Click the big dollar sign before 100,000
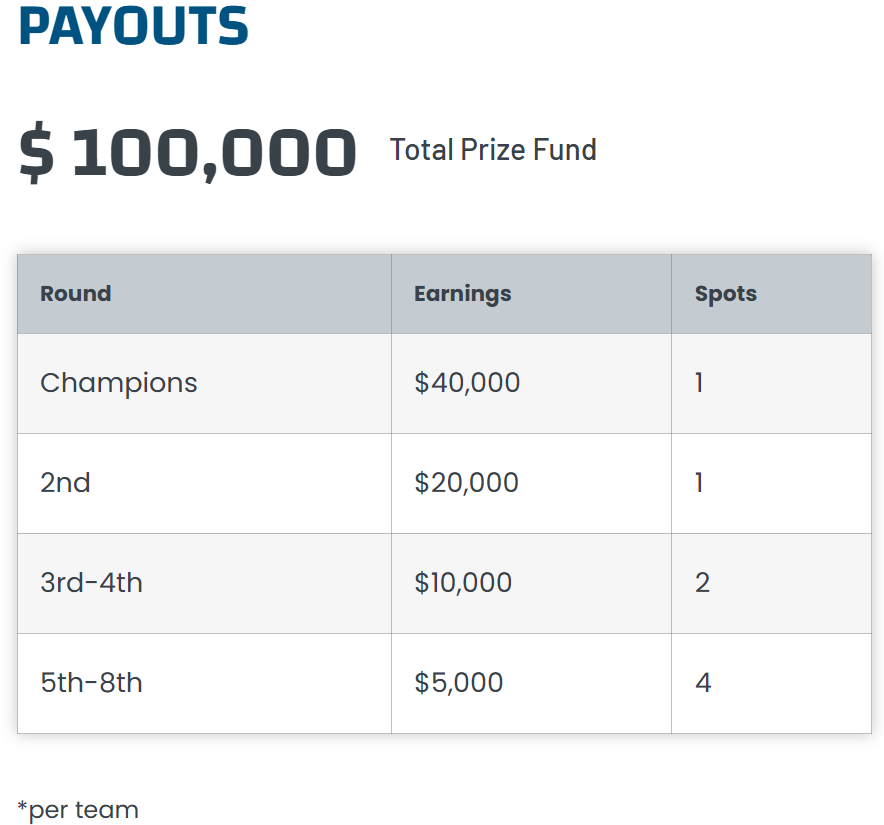884x825 pixels. 37,153
